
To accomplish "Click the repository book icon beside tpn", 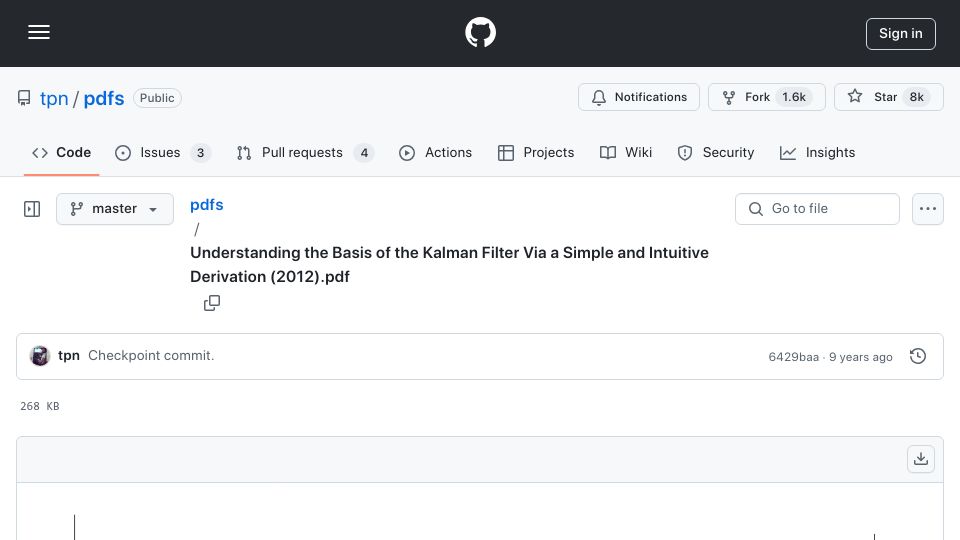I will pos(24,98).
